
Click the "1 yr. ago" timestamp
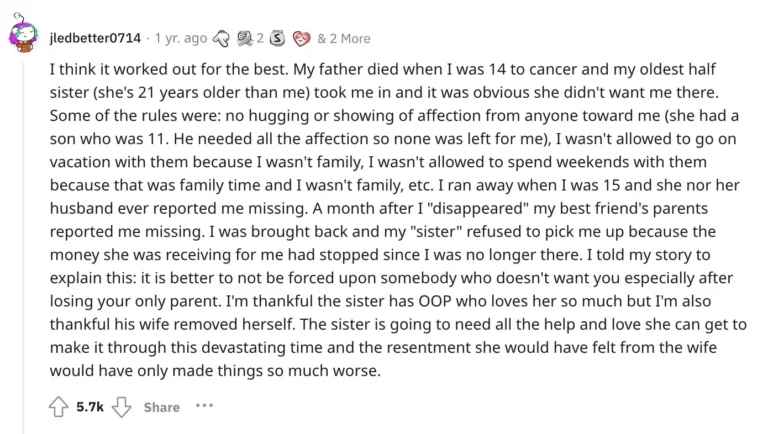[x=178, y=39]
